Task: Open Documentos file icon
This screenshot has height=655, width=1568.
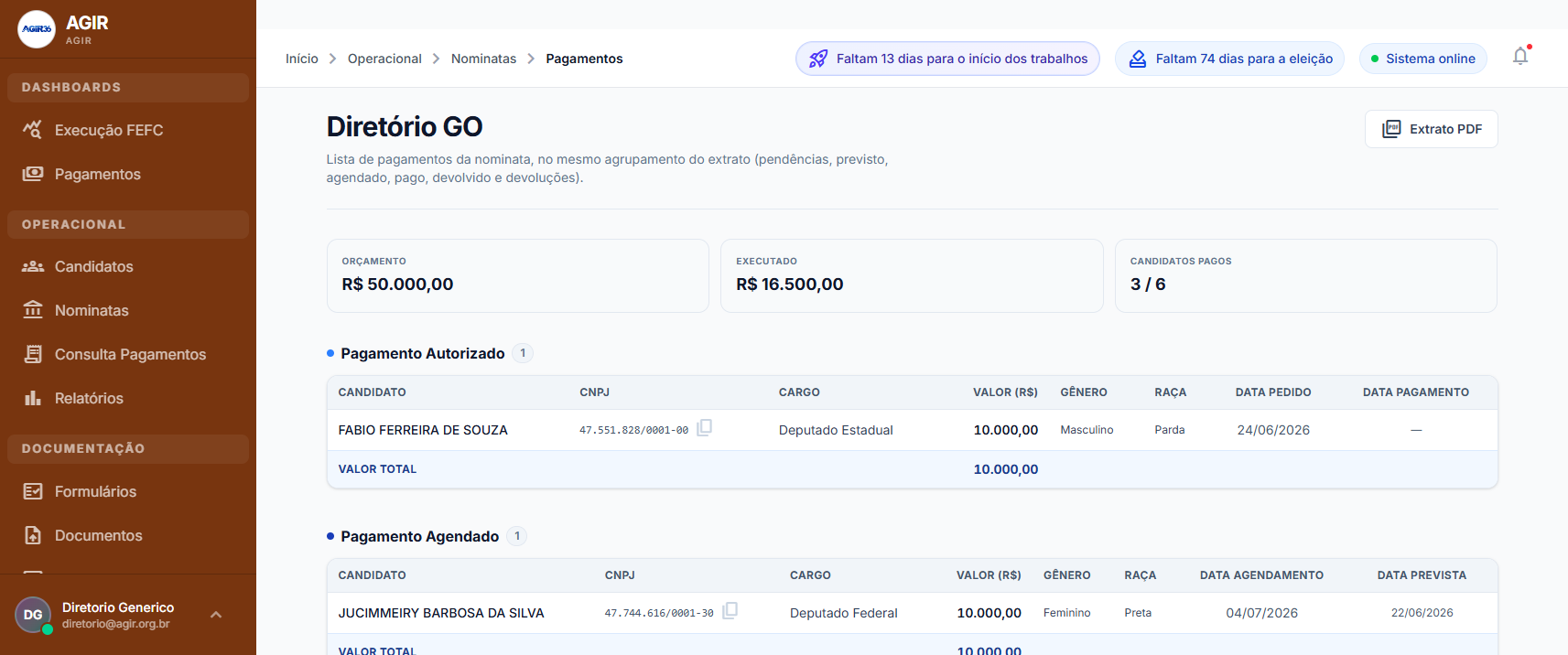Action: (33, 535)
